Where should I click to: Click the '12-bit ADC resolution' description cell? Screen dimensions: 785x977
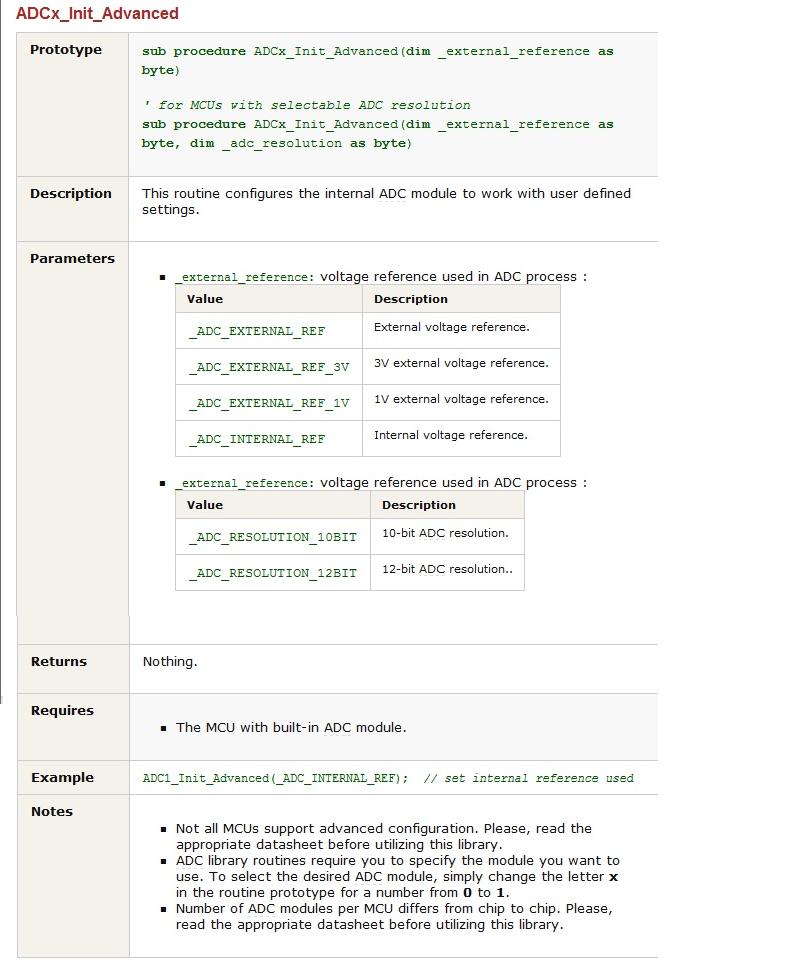[x=447, y=573]
